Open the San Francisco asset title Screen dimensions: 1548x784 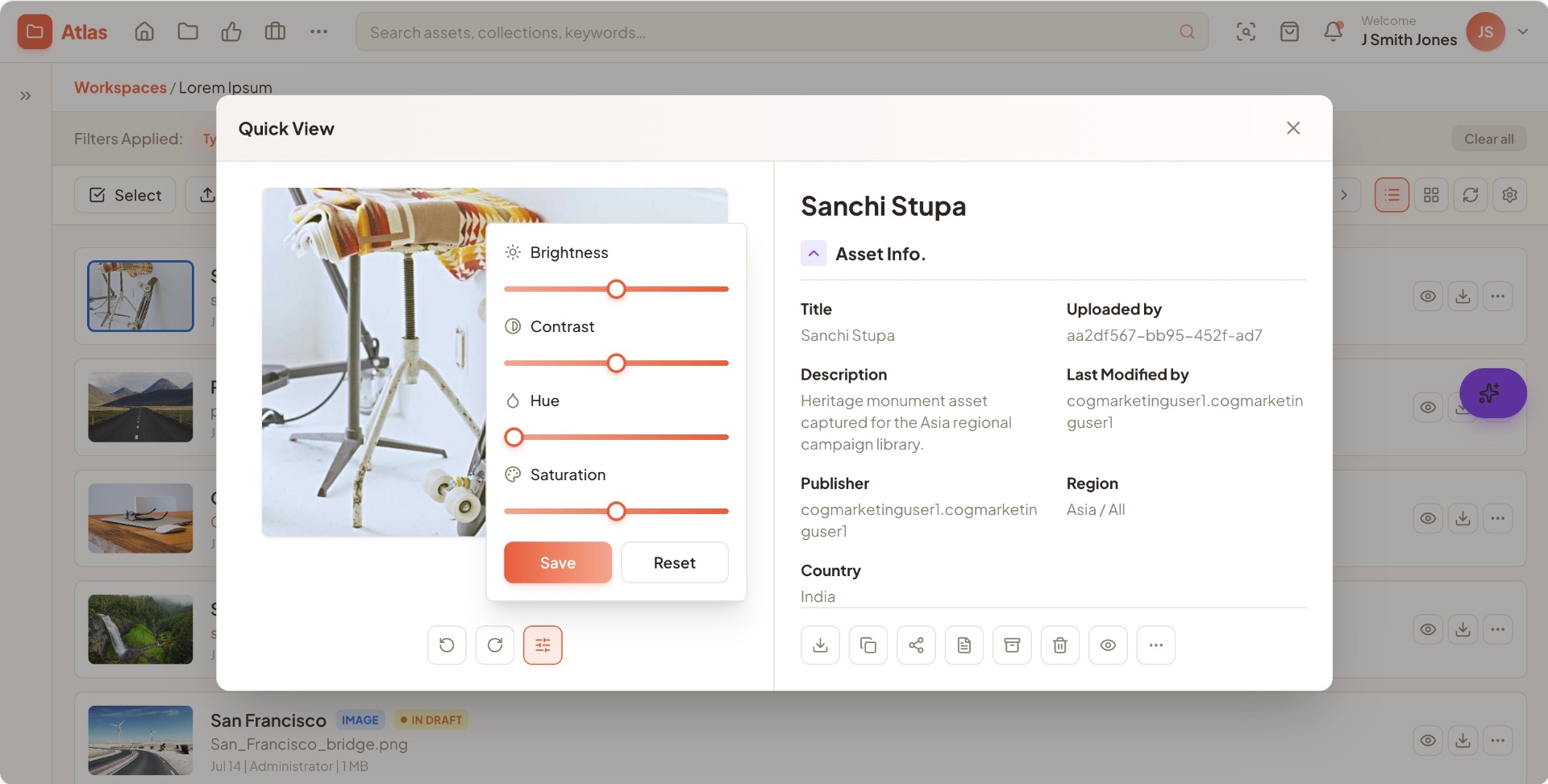[x=268, y=720]
